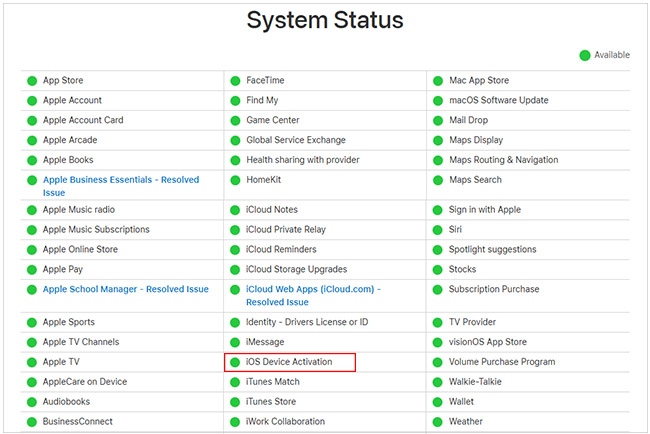Open Apple School Manager Resolved Issue link
This screenshot has width=650, height=434.
coord(126,289)
